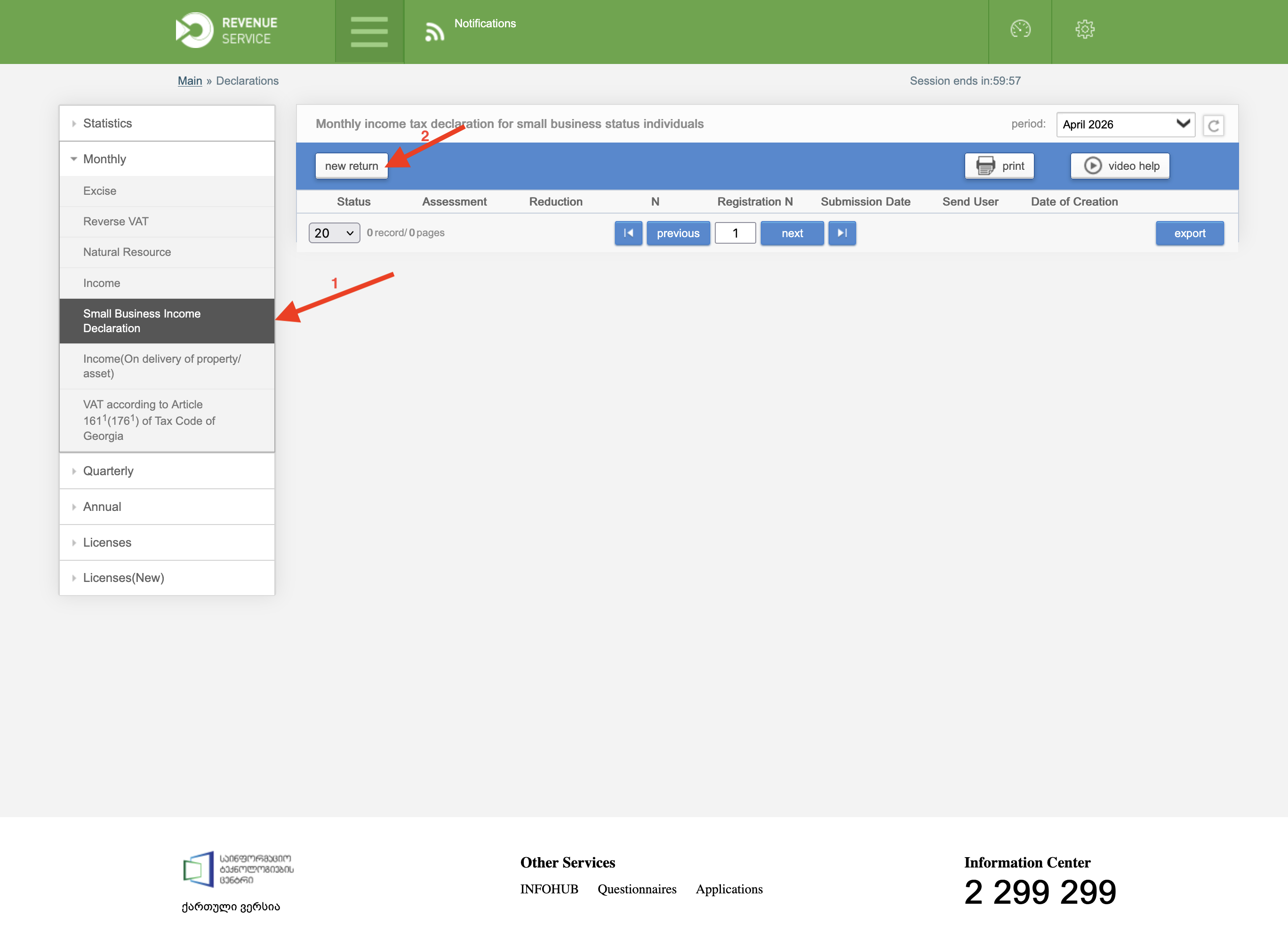1288x939 pixels.
Task: Go to the next page
Action: coord(792,233)
